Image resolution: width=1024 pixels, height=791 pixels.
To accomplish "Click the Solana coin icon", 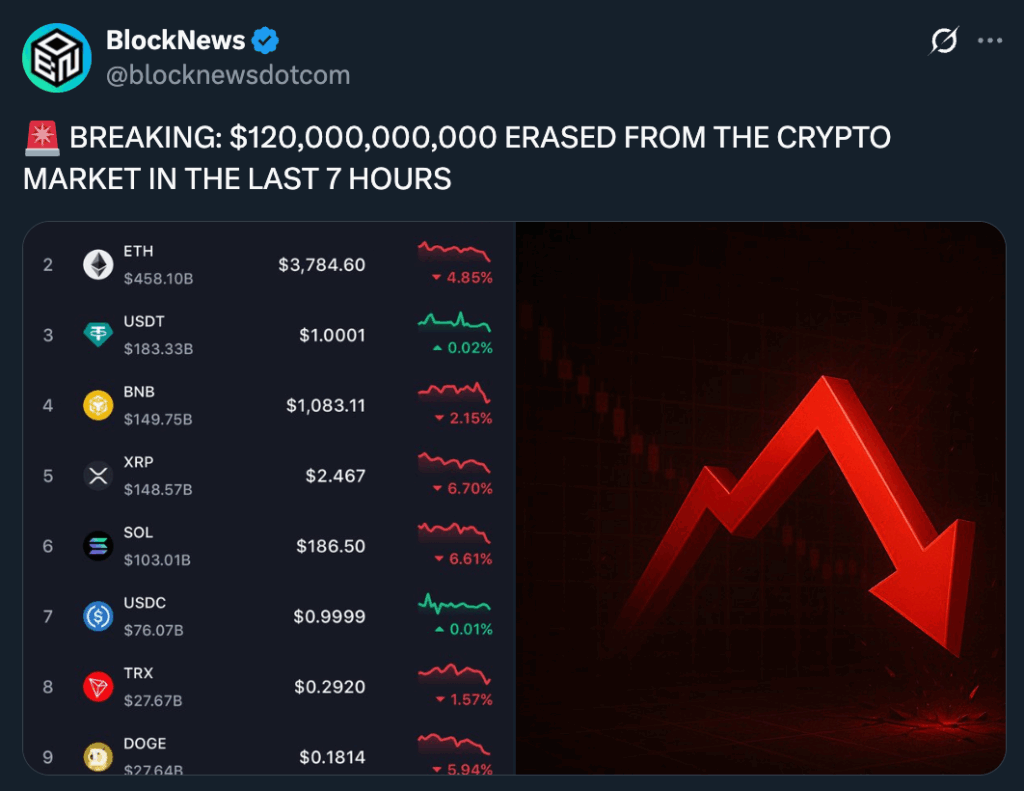I will (x=98, y=546).
